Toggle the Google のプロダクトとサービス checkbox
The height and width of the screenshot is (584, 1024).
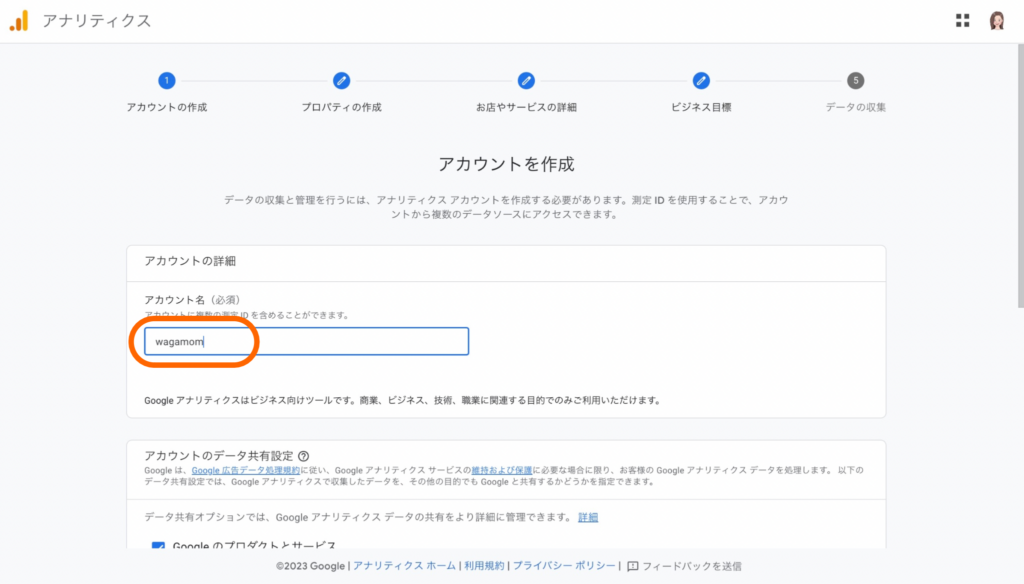(158, 547)
